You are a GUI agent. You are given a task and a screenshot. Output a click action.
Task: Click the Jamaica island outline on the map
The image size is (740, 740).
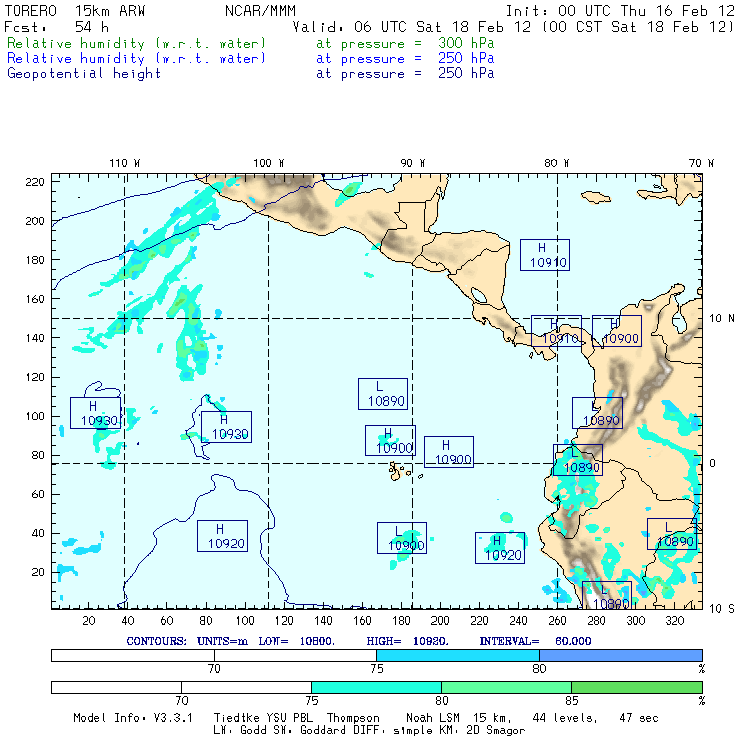tap(596, 197)
